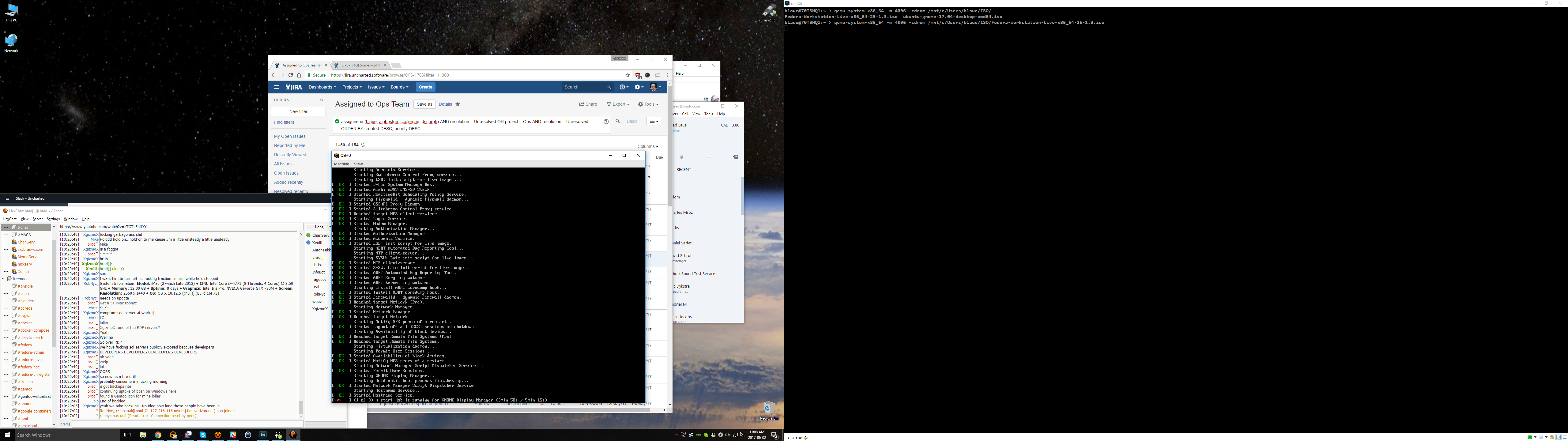Reload the Jira page in Chrome
This screenshot has width=1568, height=441.
(290, 75)
